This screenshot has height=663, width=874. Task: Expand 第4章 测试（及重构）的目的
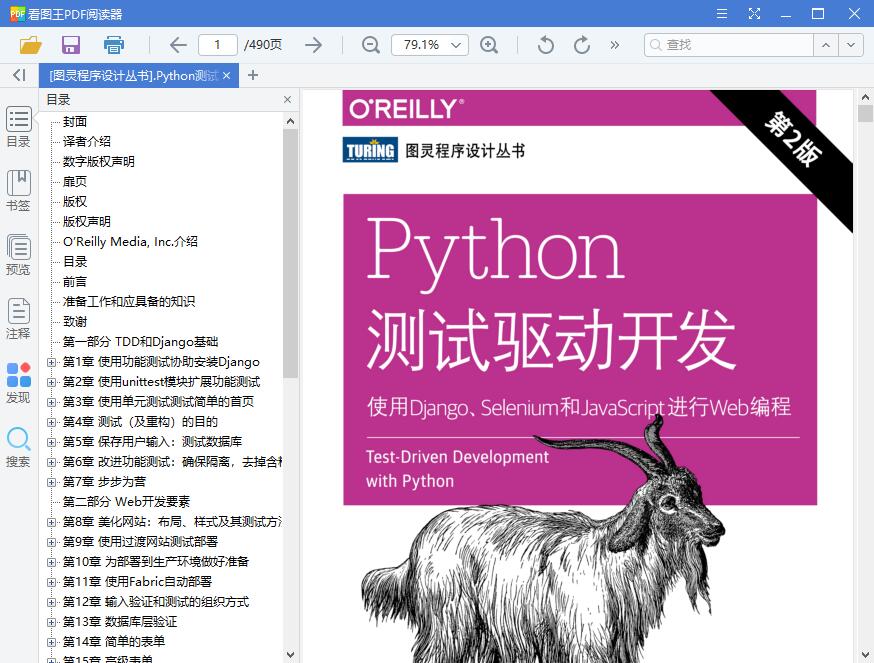(x=51, y=423)
